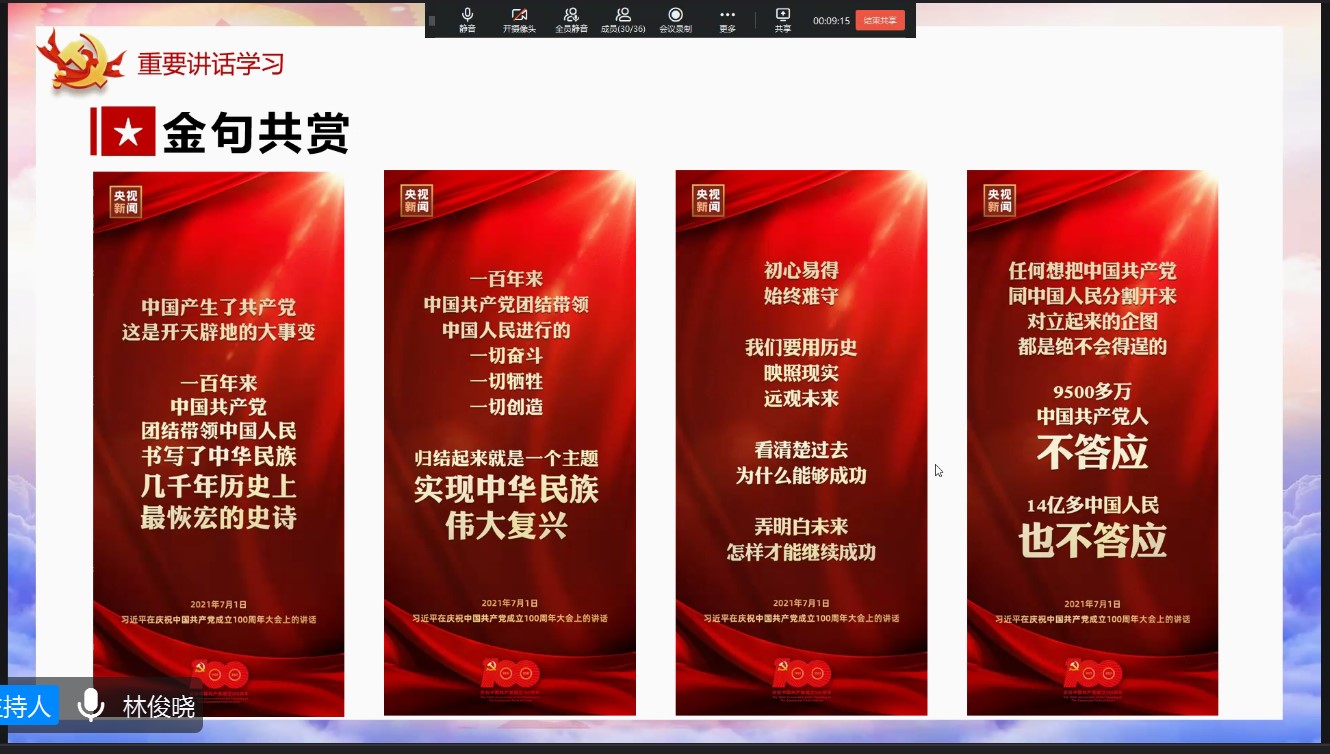The height and width of the screenshot is (754, 1330).
Task: Start meeting recording (会议录制)
Action: click(x=675, y=18)
